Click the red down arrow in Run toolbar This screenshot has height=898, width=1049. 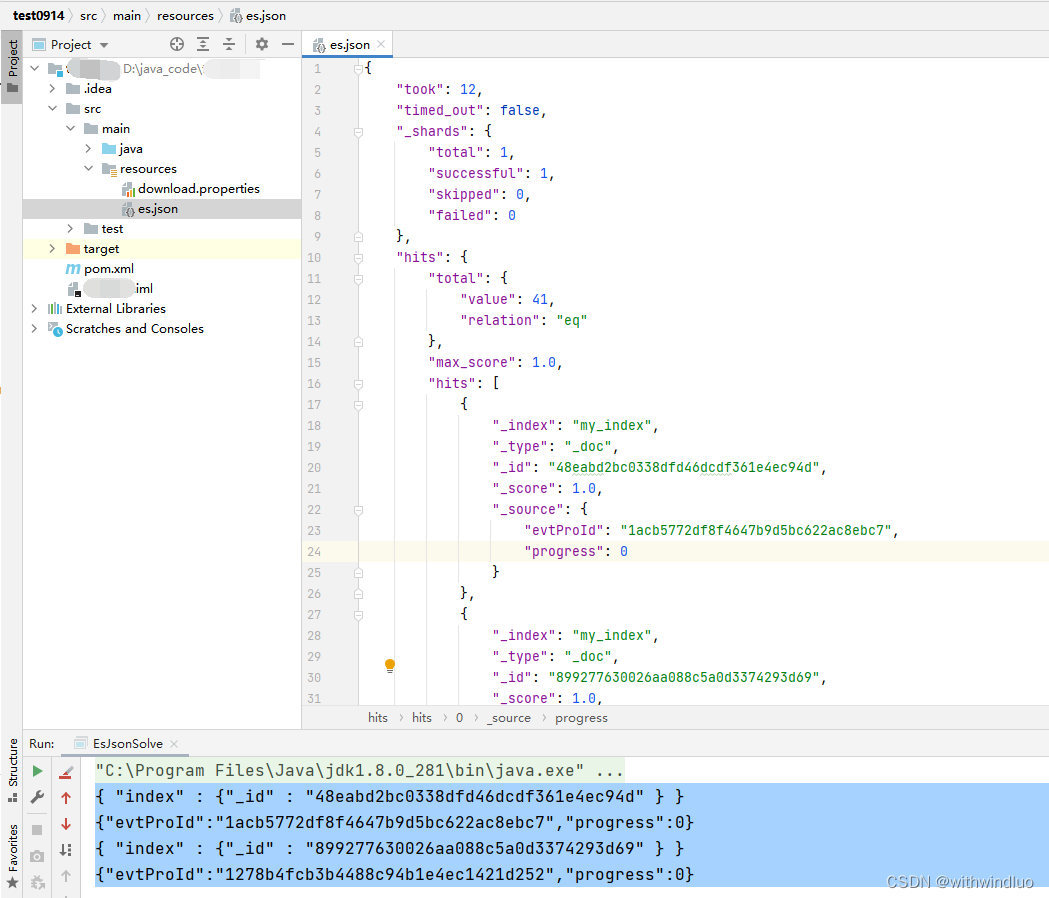[66, 824]
